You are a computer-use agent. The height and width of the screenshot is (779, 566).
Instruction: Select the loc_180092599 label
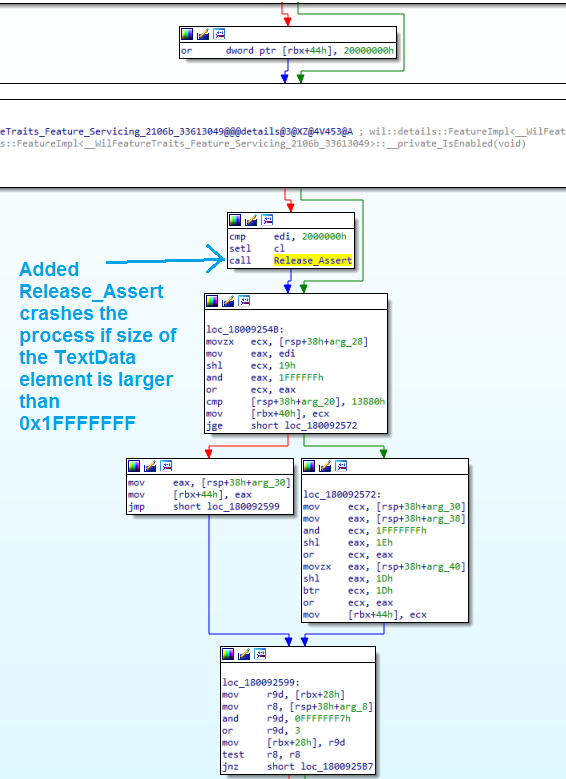pos(261,683)
